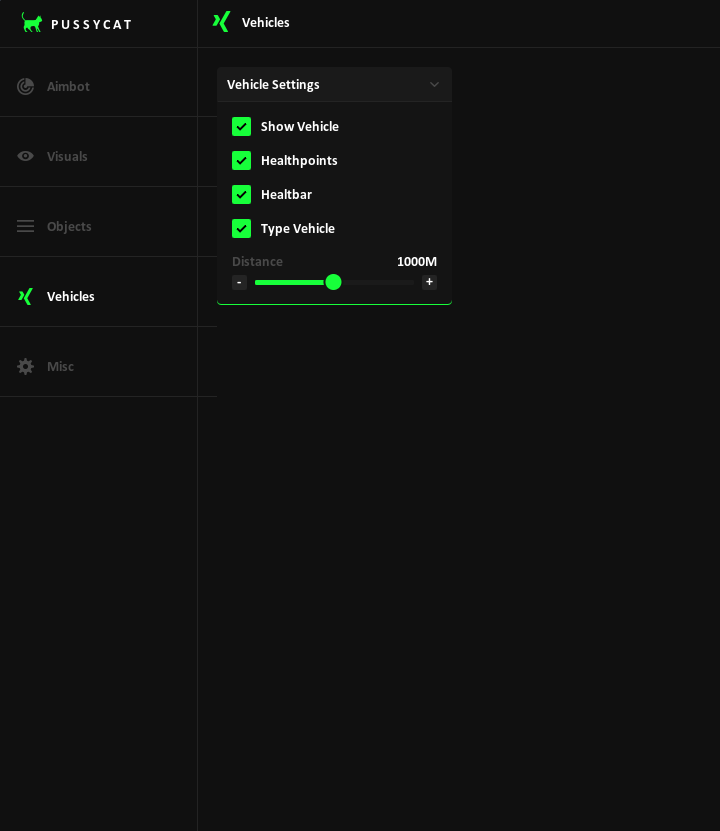The image size is (720, 831).
Task: Click the Misc gear icon
Action: [25, 366]
